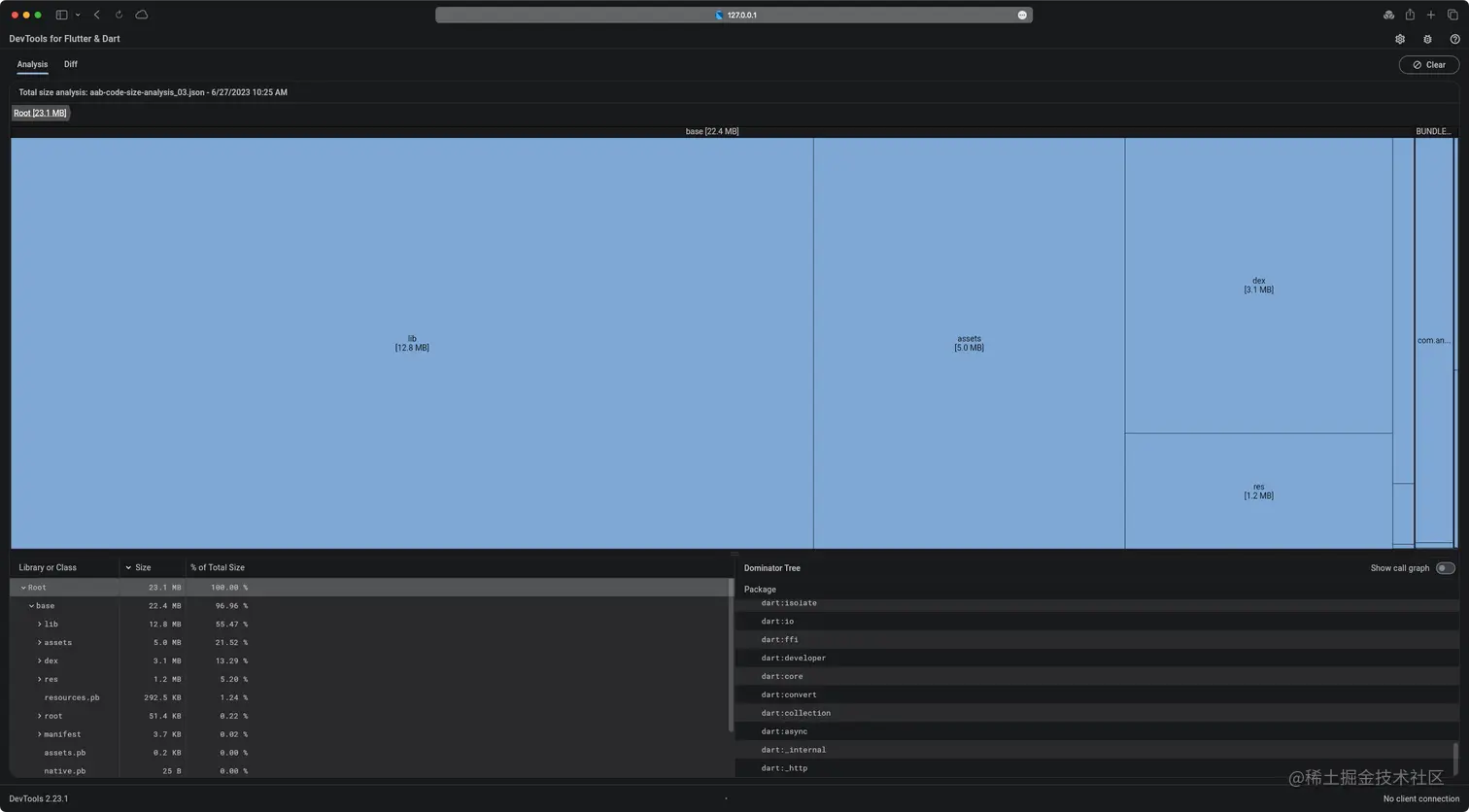Show the tab overview icon
This screenshot has height=812, width=1469.
[x=1452, y=15]
